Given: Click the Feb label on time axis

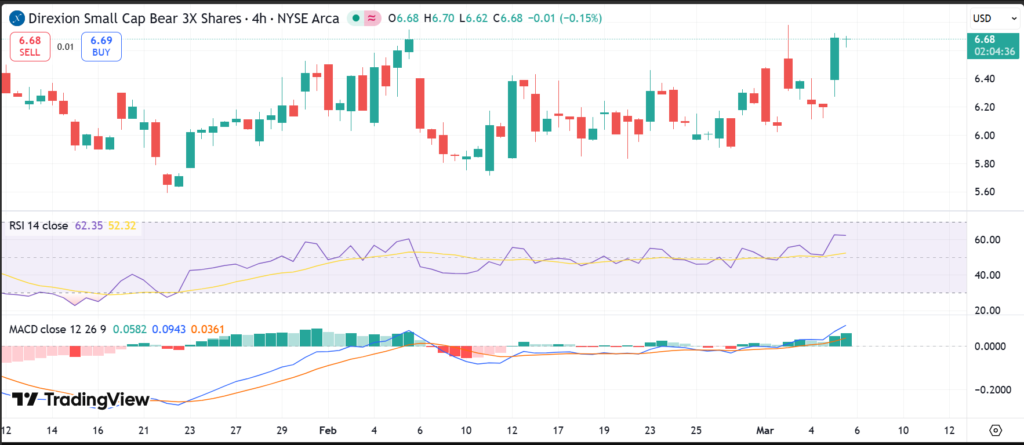Looking at the screenshot, I should pos(326,430).
